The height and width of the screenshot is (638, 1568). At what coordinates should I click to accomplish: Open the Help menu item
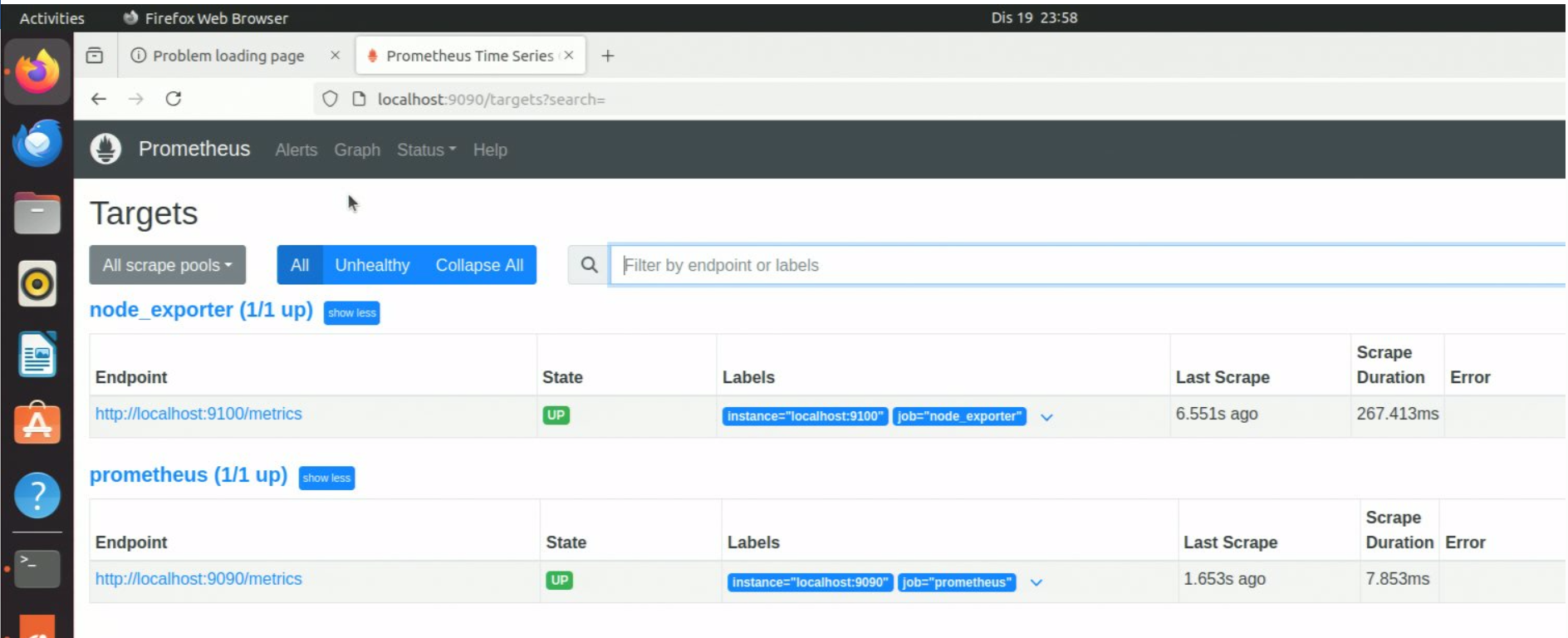tap(490, 150)
